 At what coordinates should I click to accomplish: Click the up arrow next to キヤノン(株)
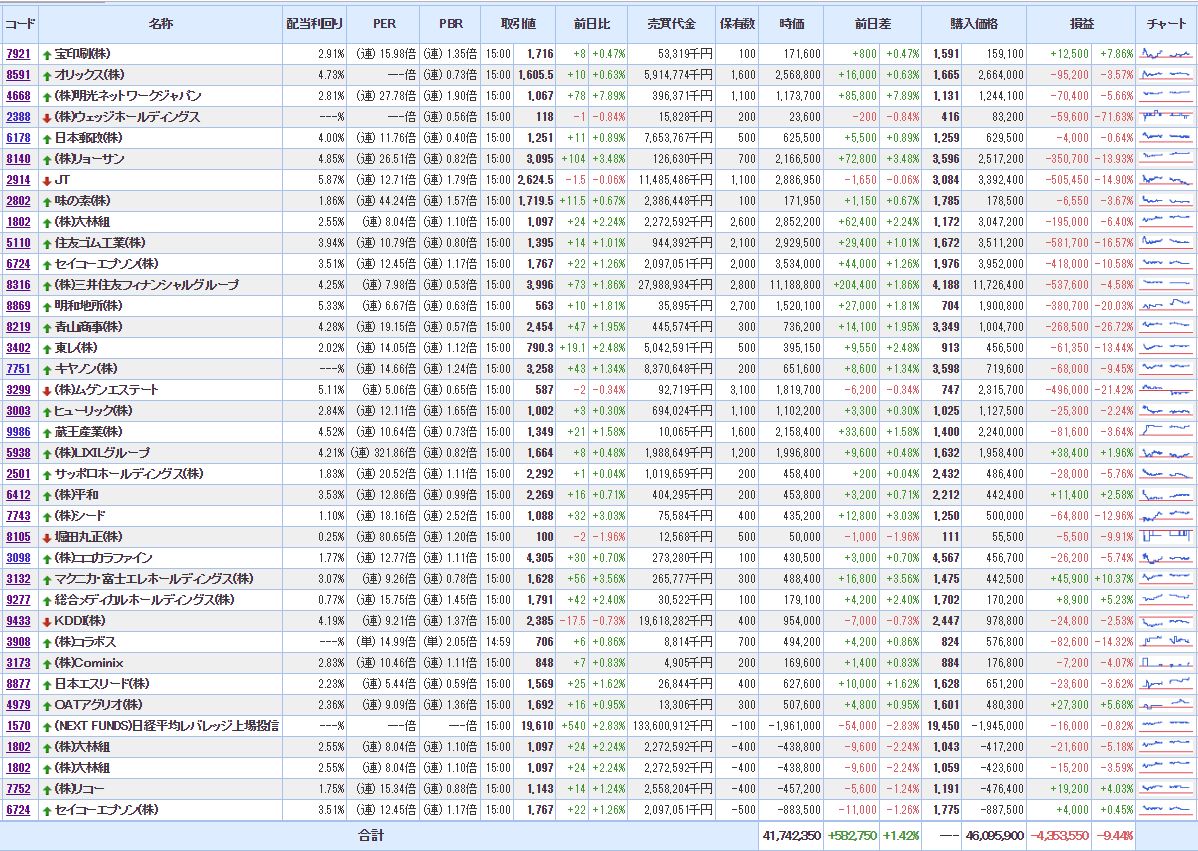47,369
